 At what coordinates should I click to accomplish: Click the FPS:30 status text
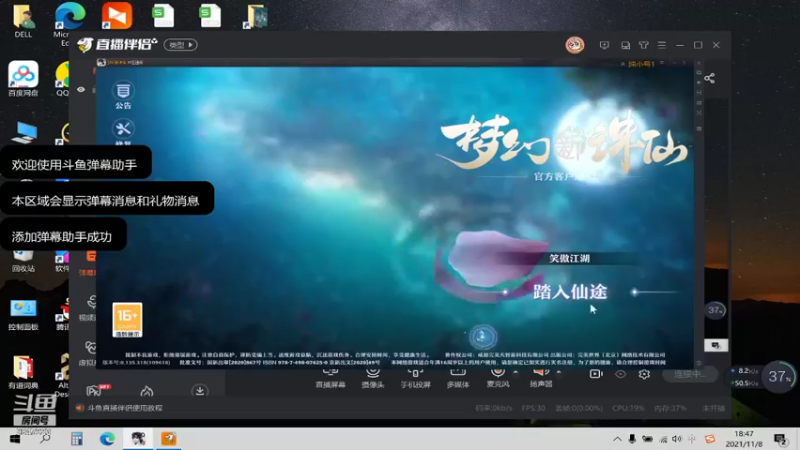click(x=534, y=408)
